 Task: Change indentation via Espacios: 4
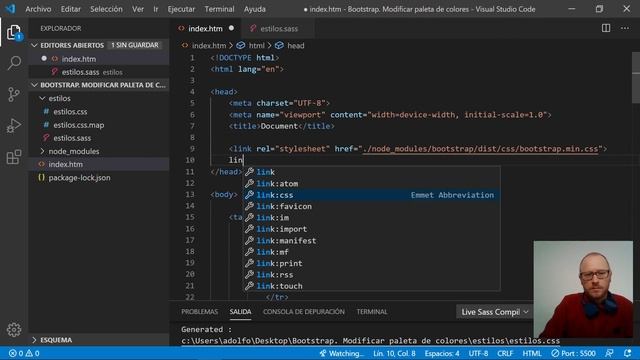pos(442,353)
